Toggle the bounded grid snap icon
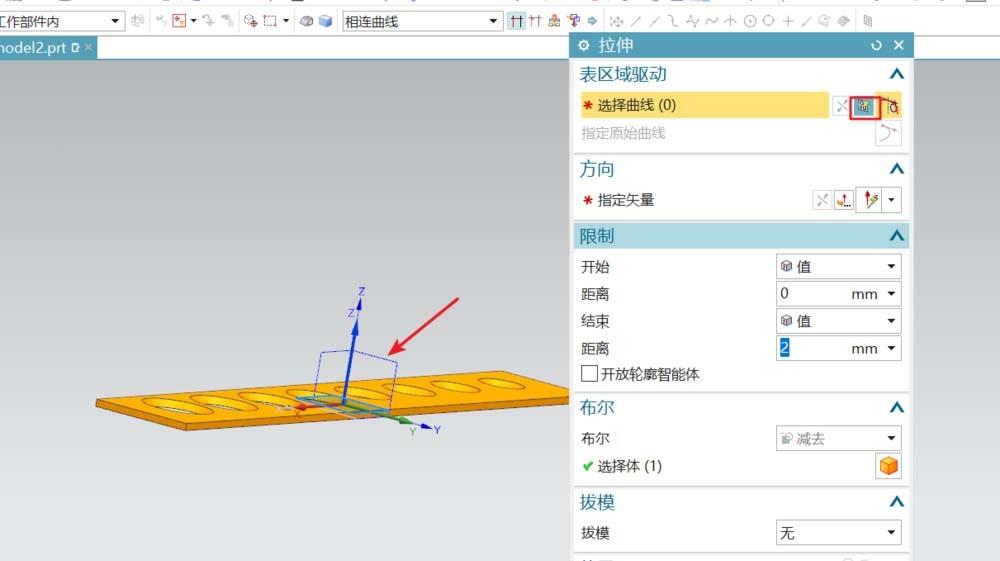The image size is (1000, 561). pyautogui.click(x=844, y=21)
